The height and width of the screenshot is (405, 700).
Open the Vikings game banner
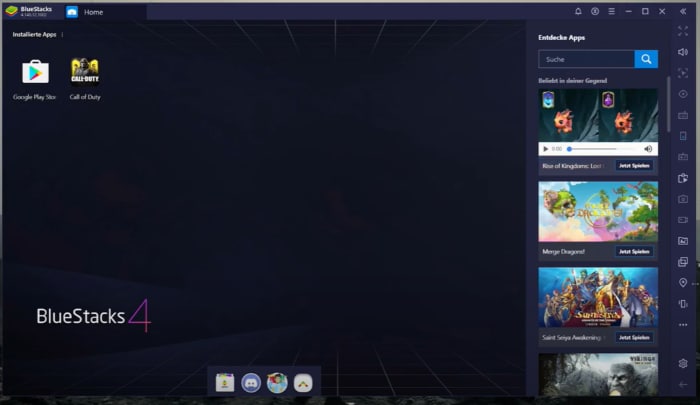598,374
